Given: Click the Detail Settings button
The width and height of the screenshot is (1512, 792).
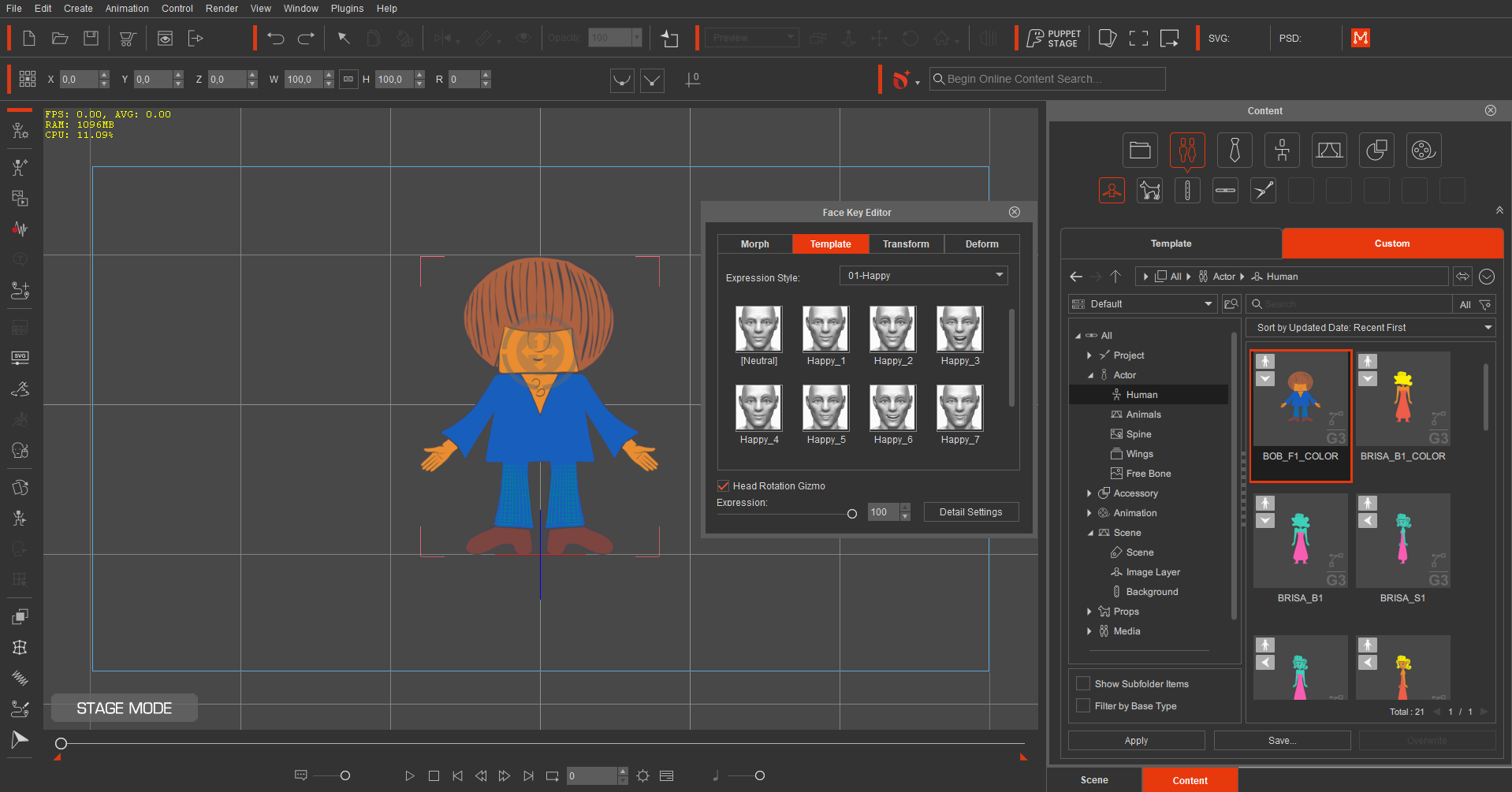Looking at the screenshot, I should [x=970, y=512].
